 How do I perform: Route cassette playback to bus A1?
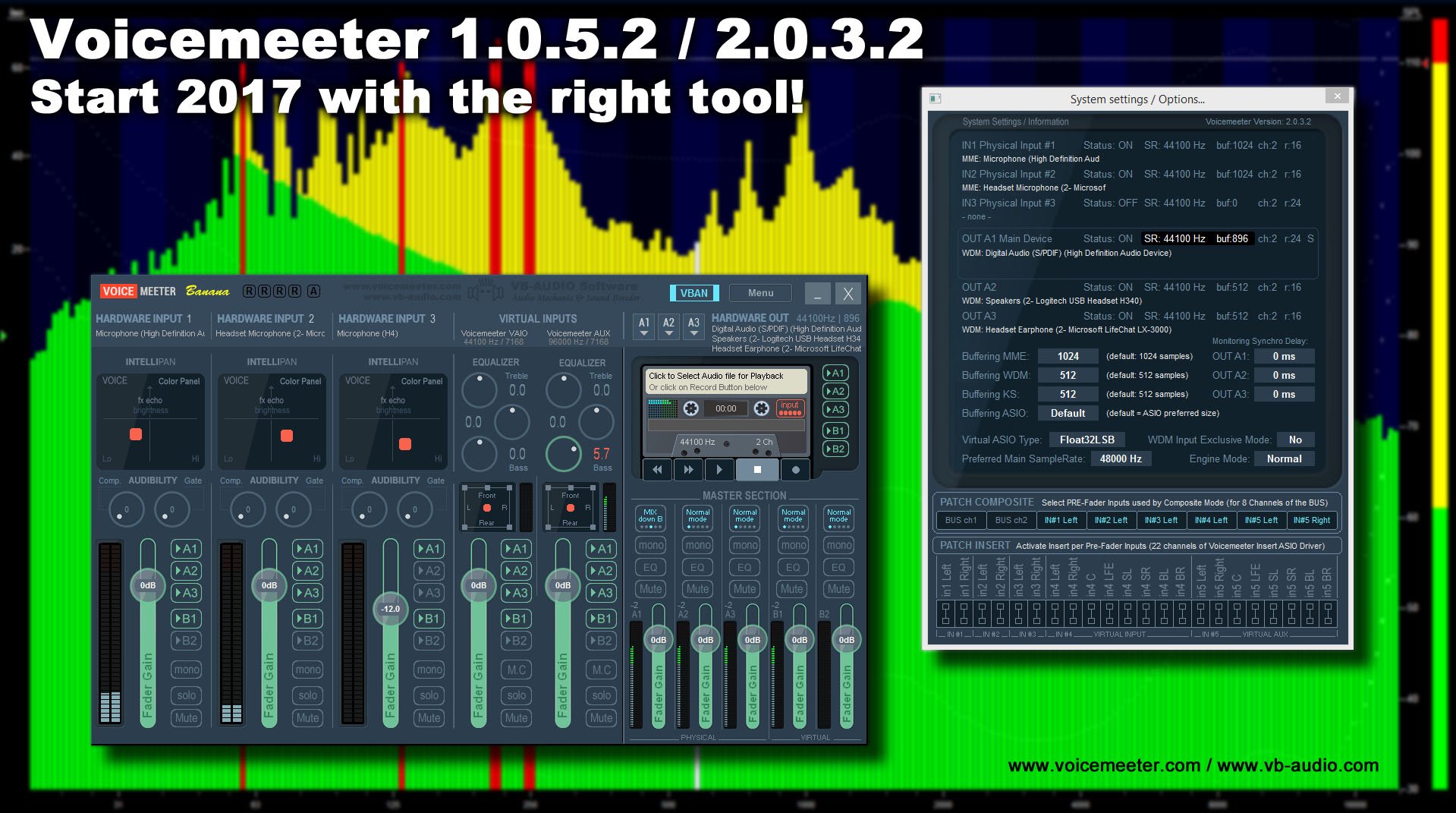coord(835,373)
